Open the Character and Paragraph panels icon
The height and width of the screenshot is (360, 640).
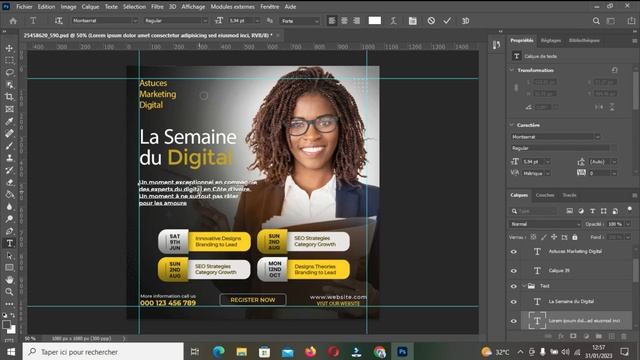(x=413, y=21)
